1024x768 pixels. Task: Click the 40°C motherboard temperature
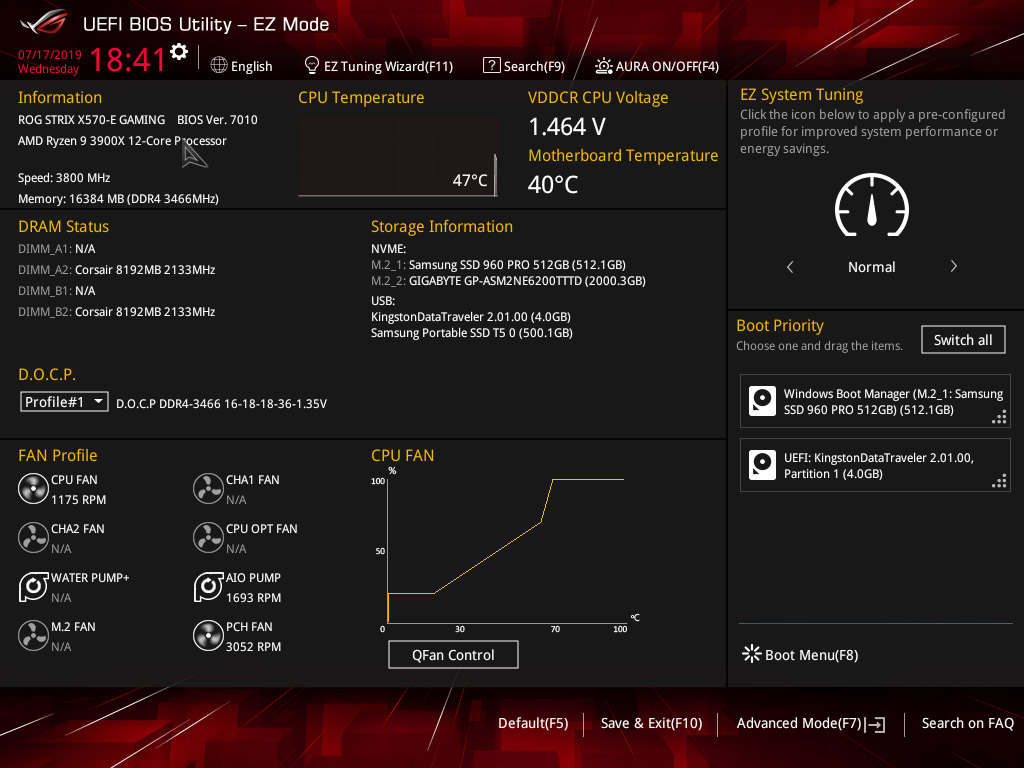point(553,185)
